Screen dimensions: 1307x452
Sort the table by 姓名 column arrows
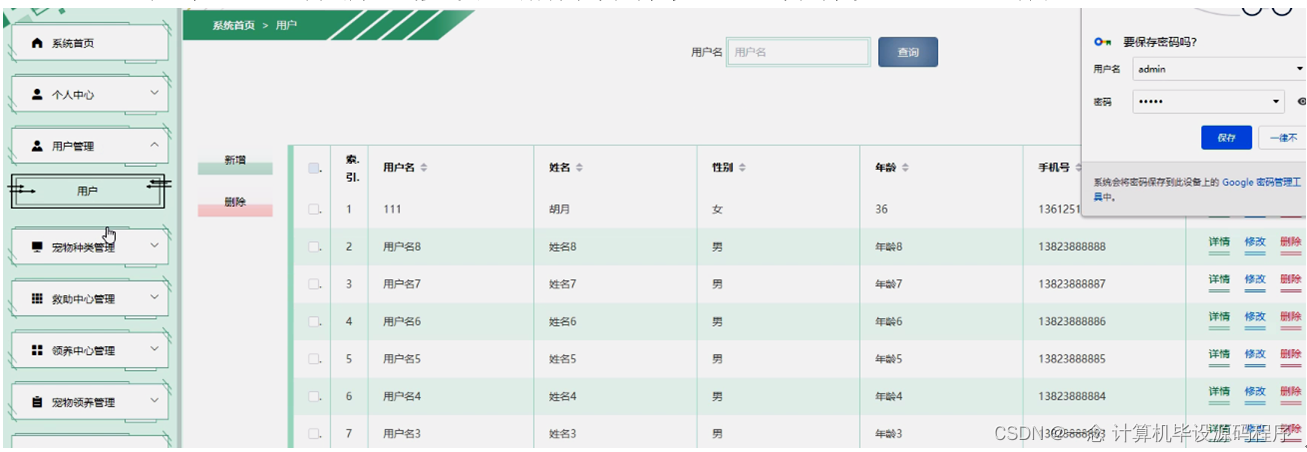tap(579, 168)
